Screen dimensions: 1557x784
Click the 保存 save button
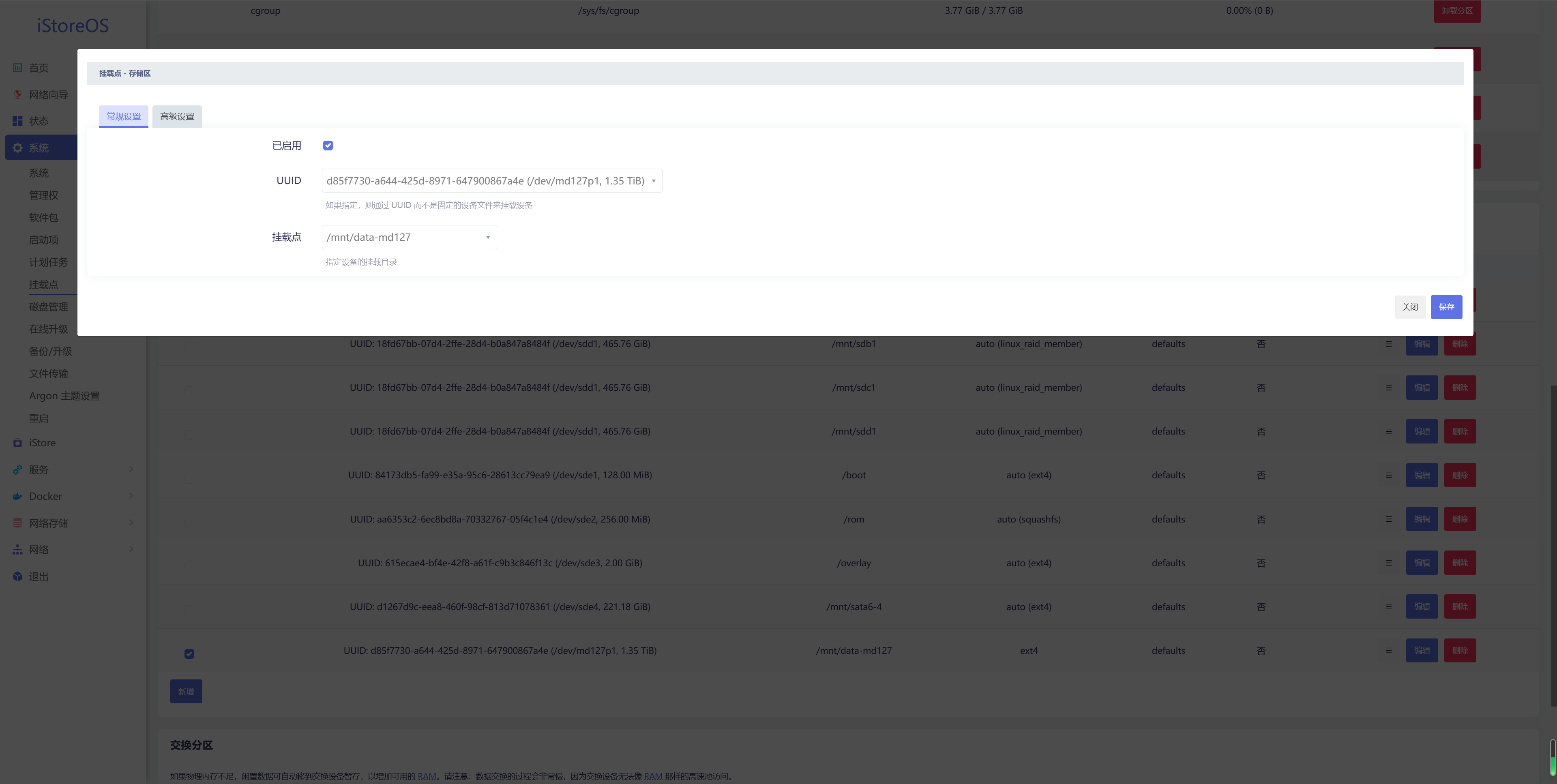(1446, 306)
